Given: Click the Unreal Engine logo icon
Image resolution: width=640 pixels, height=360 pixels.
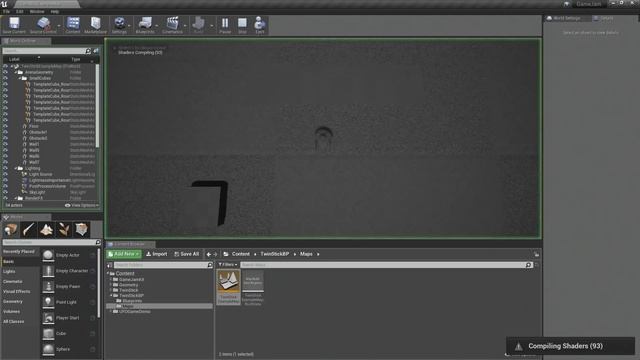Looking at the screenshot, I should 4,4.
